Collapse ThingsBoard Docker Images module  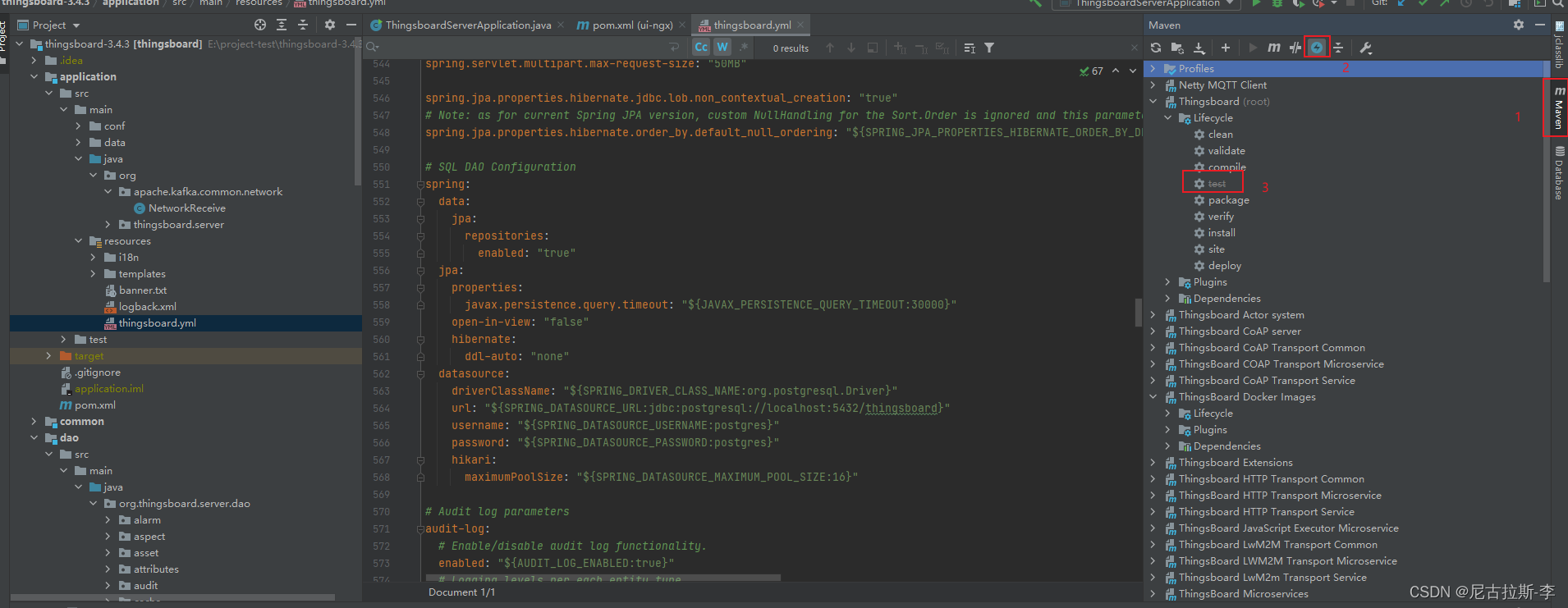(1153, 397)
